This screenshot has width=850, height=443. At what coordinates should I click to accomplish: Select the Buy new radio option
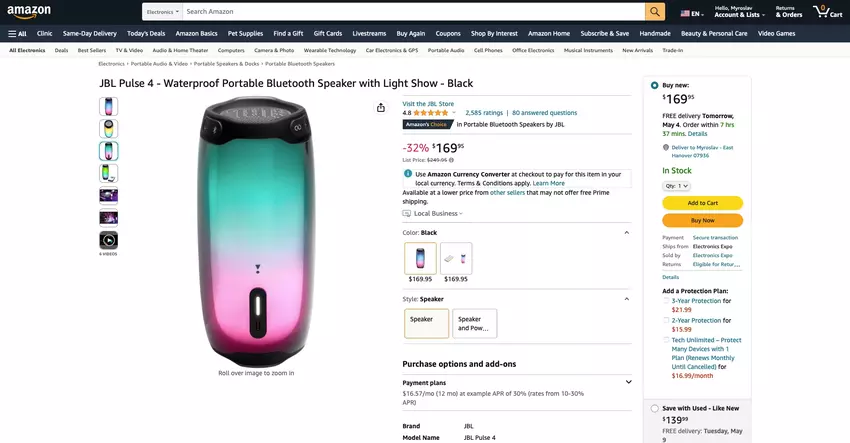coord(655,85)
